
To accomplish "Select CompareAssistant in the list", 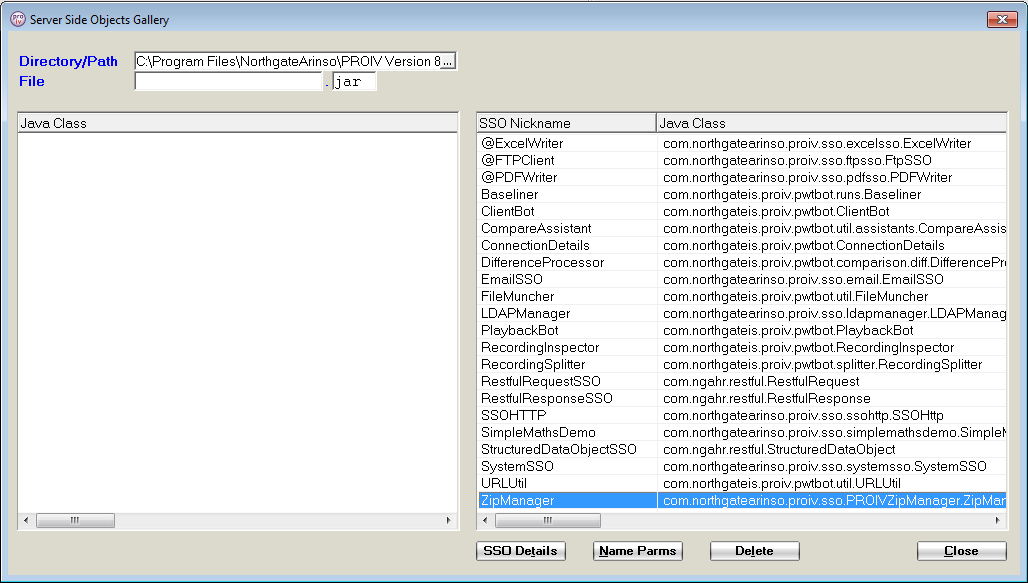I will click(x=742, y=228).
